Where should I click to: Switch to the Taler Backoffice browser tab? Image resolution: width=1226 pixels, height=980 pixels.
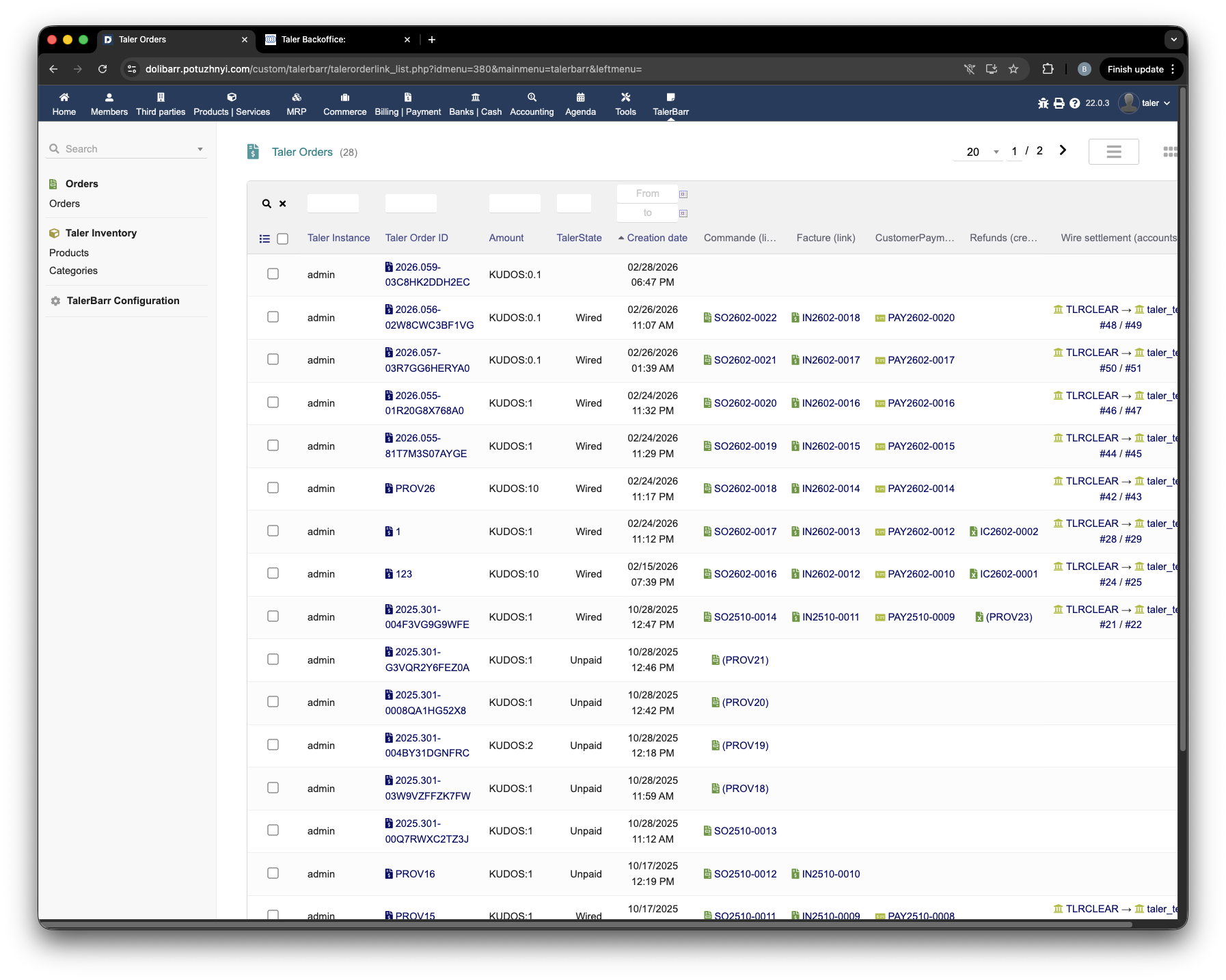pyautogui.click(x=335, y=40)
